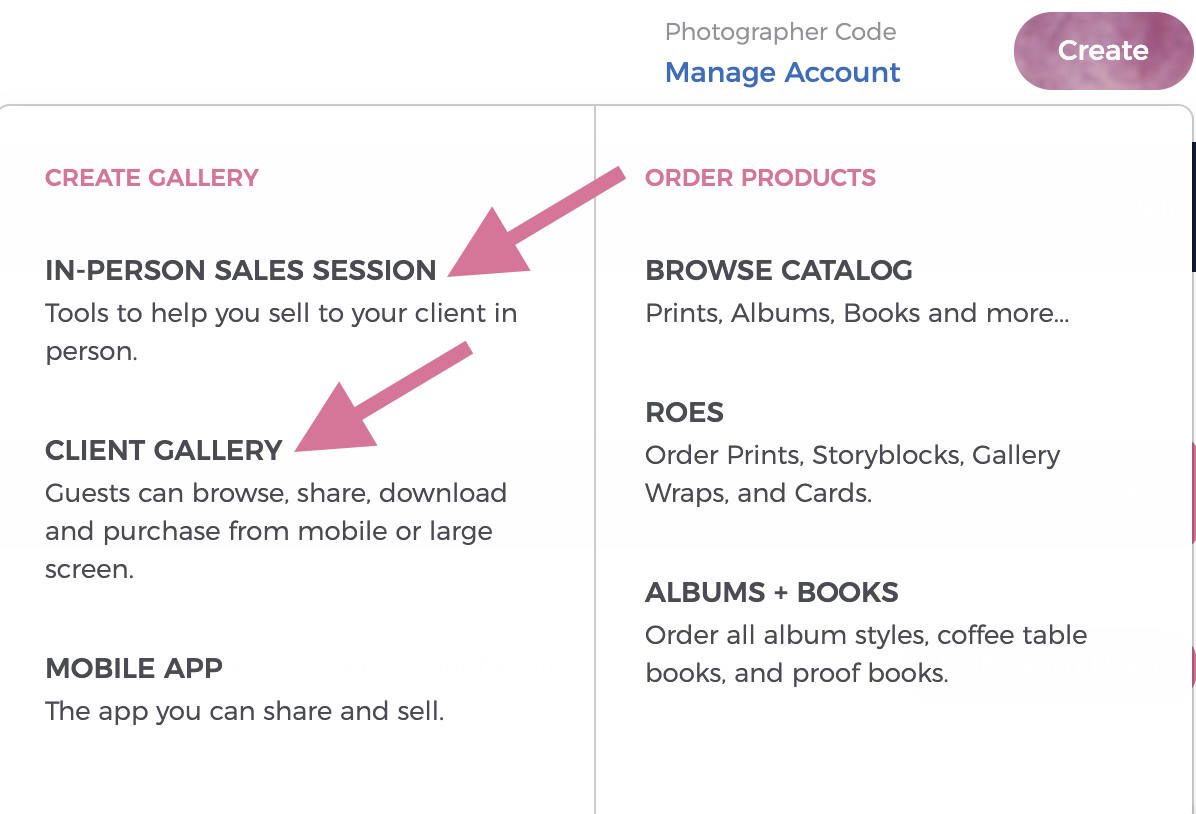This screenshot has width=1196, height=814.
Task: Click "Prints, Albums, Books and more" description
Action: 857,313
